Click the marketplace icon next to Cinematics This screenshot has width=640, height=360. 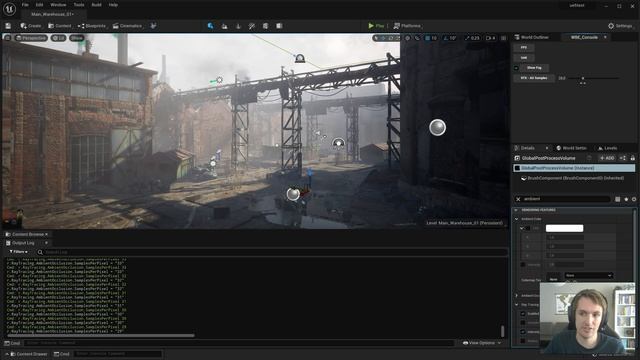tap(153, 26)
